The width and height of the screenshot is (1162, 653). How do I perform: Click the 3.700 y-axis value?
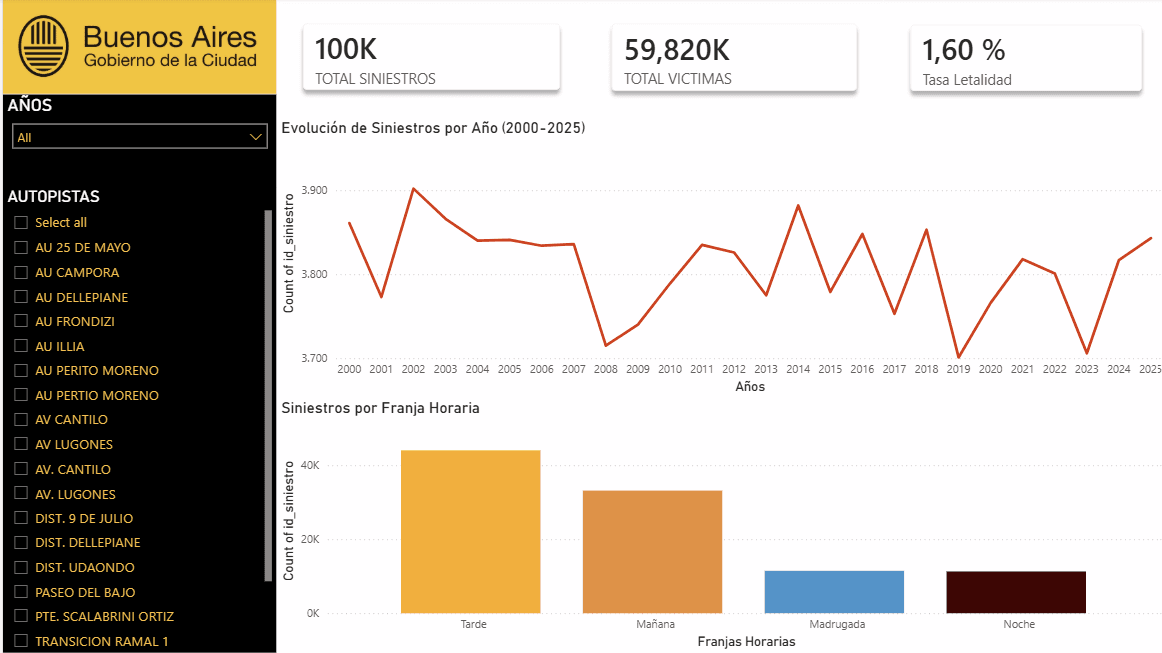(314, 358)
